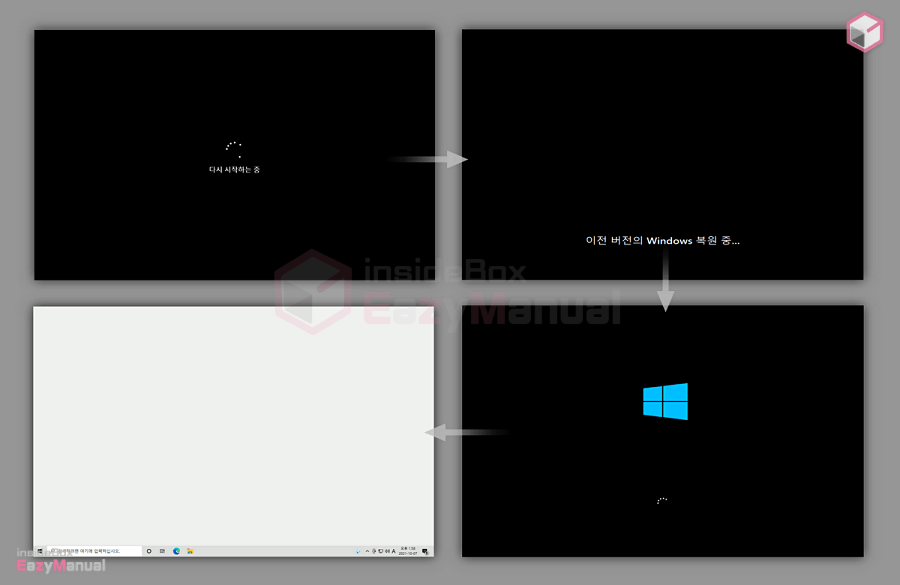Click the blue tray icon left of chevron
900x585 pixels.
click(x=358, y=551)
